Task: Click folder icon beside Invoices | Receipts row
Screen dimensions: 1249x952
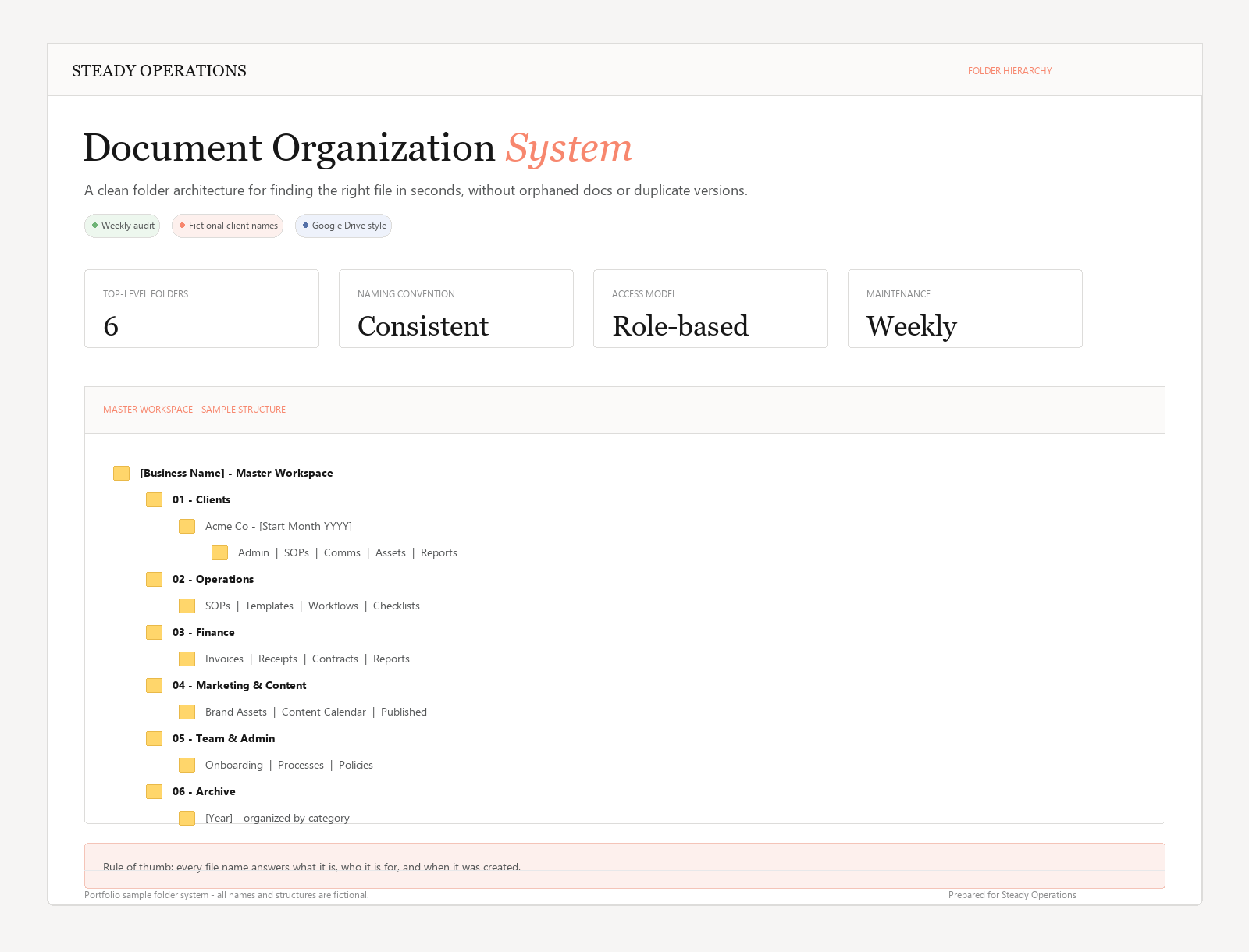Action: [x=187, y=659]
